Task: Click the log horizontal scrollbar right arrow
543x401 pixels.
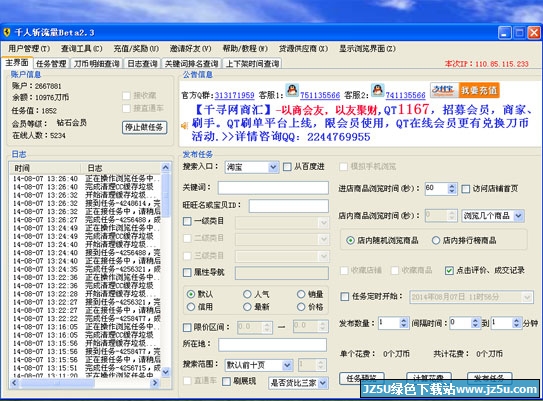Action: [155, 383]
